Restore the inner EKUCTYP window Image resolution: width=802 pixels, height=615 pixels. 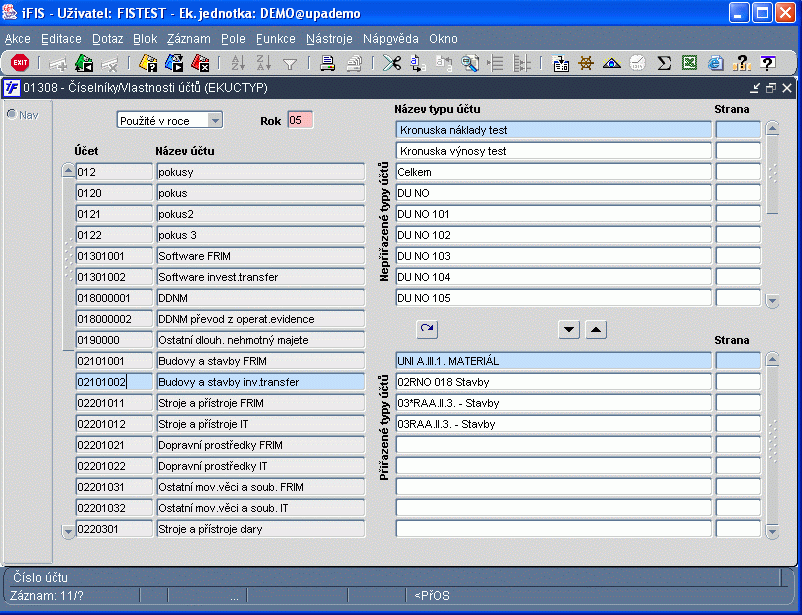click(x=771, y=88)
